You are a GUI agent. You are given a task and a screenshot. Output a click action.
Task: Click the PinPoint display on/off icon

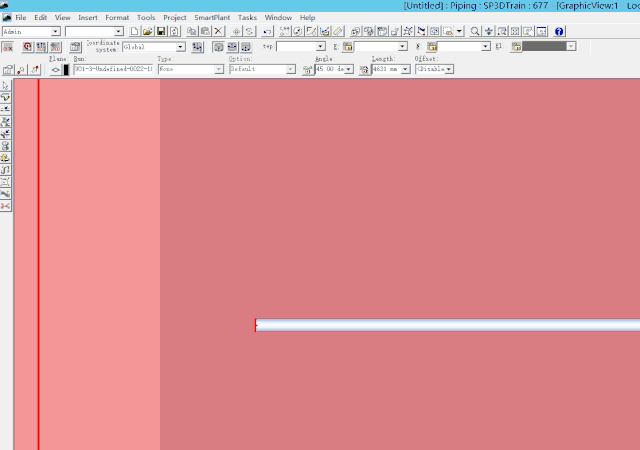[8, 47]
